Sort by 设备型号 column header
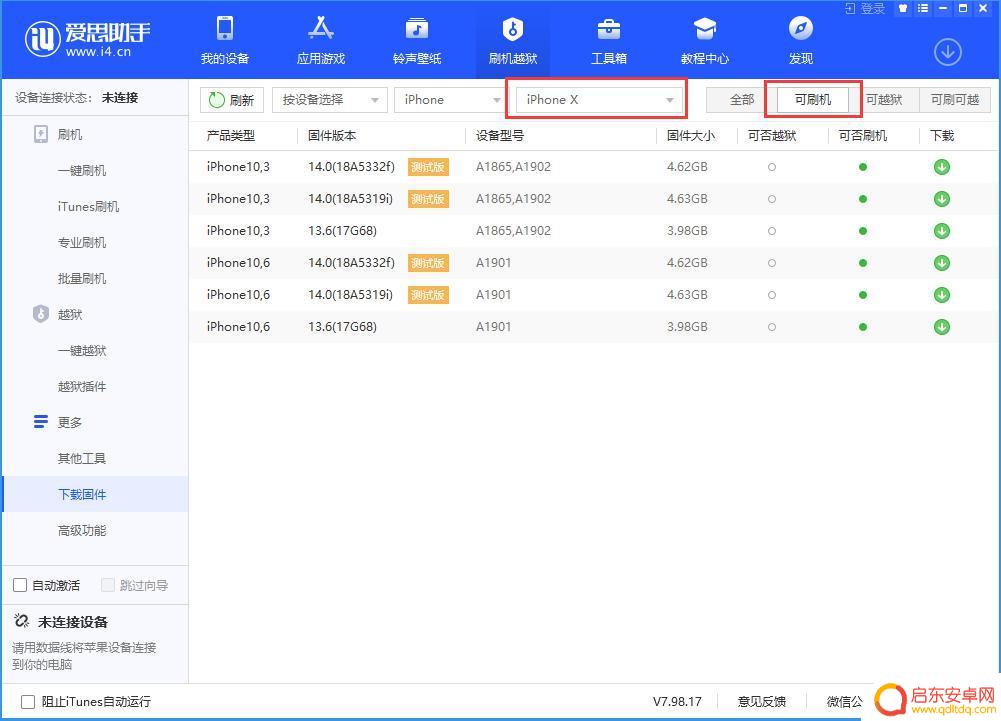 coord(500,136)
